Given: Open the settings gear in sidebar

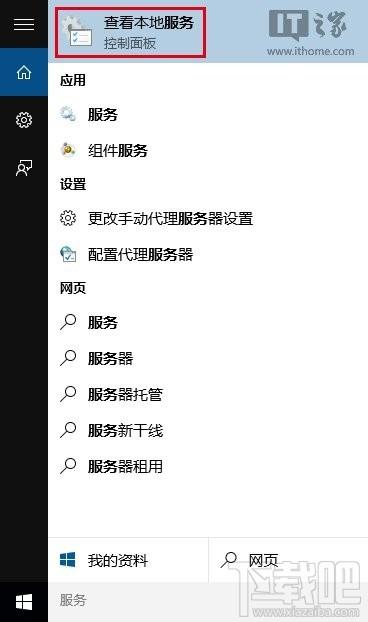Looking at the screenshot, I should (x=24, y=120).
